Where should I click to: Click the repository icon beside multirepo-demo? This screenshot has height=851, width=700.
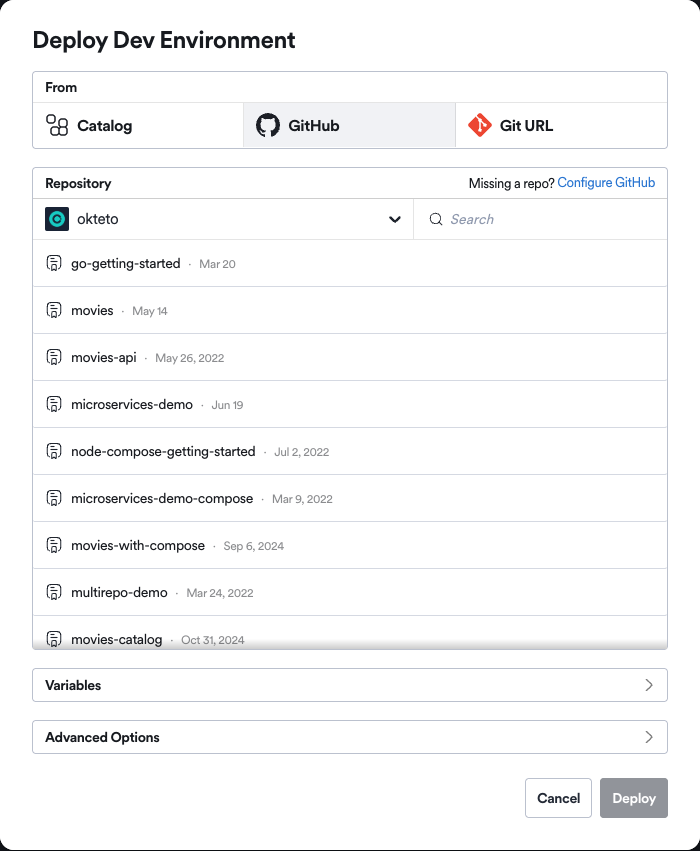pos(53,592)
